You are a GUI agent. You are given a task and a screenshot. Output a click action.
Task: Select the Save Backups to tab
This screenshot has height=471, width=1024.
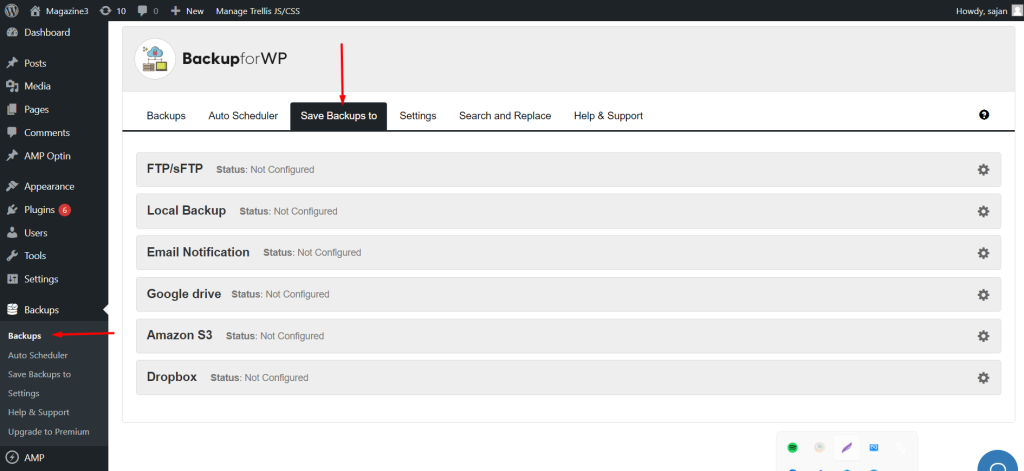pos(338,116)
